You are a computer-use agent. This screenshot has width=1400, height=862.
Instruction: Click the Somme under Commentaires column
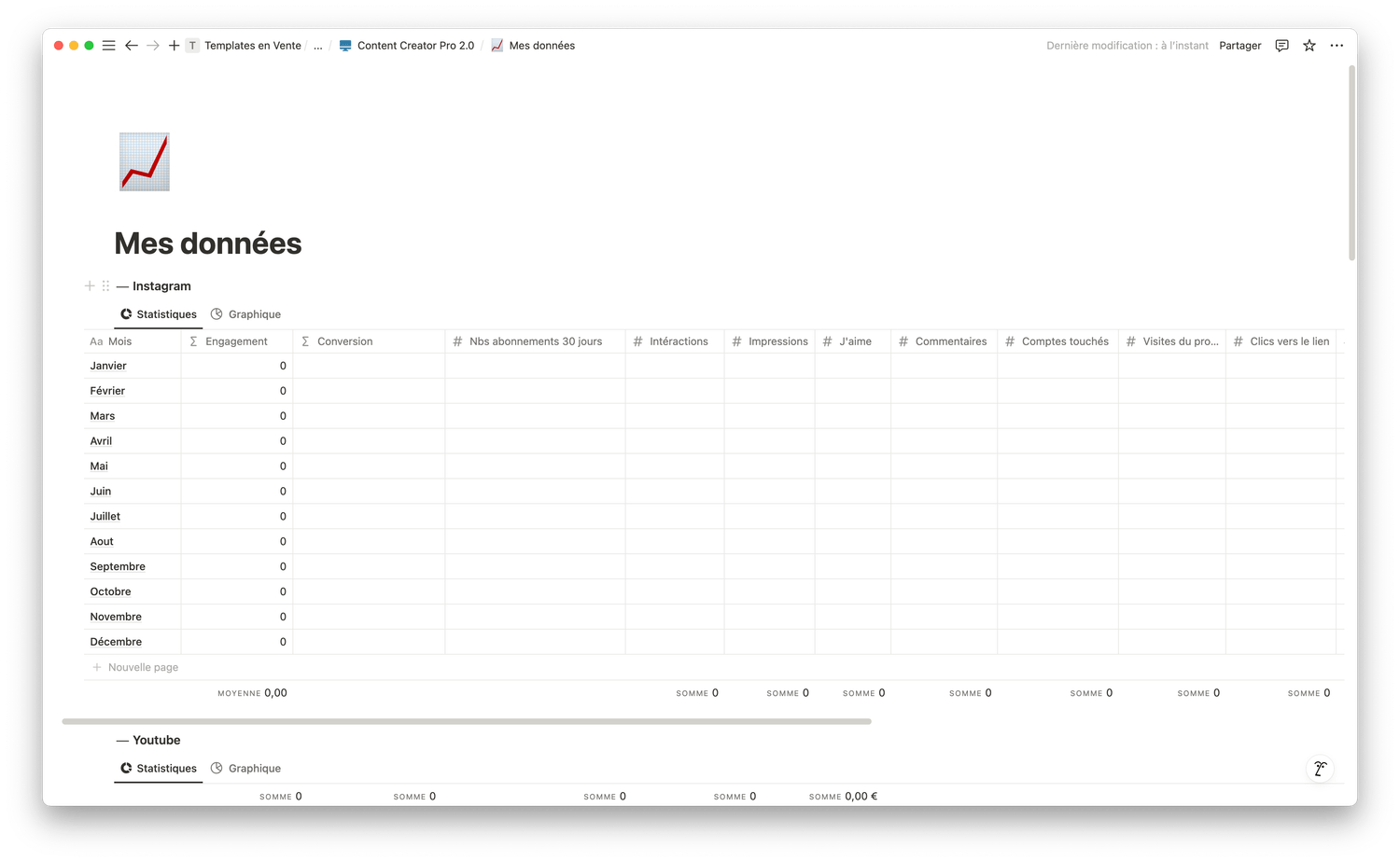point(971,693)
